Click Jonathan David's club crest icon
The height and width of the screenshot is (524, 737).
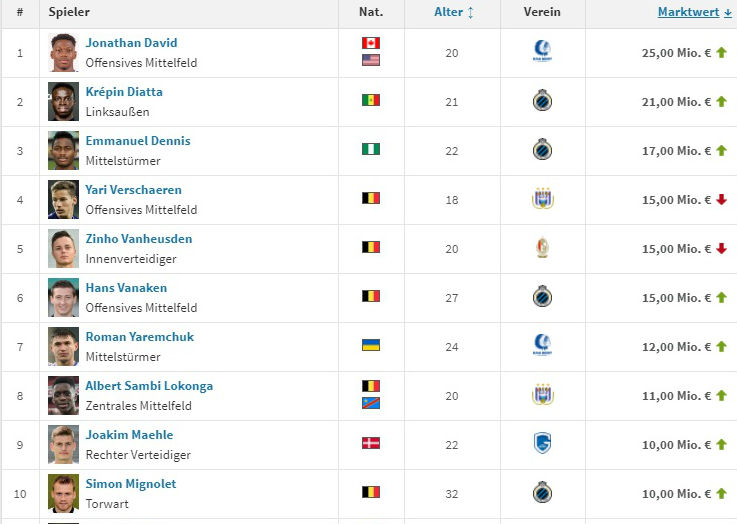542,52
